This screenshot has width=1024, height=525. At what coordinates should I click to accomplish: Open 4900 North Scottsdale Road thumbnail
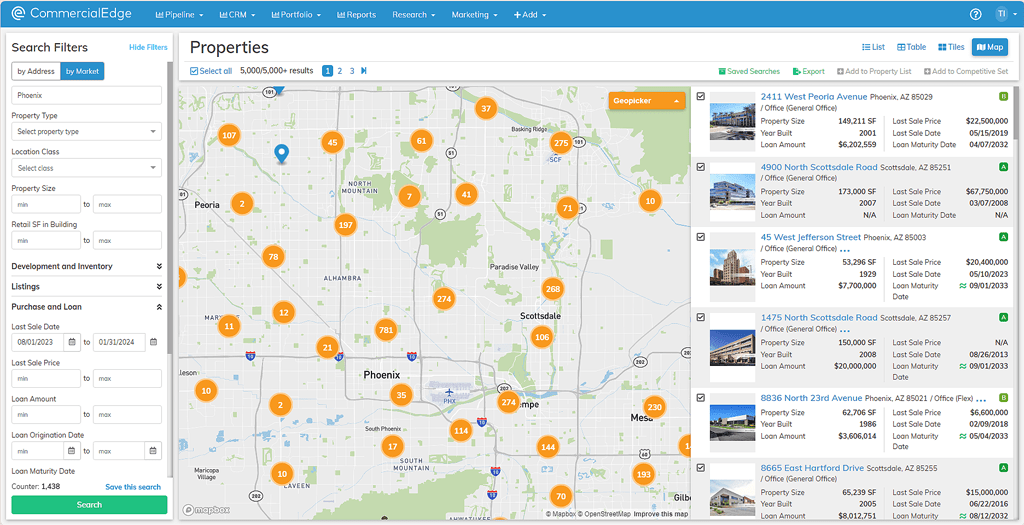point(732,191)
